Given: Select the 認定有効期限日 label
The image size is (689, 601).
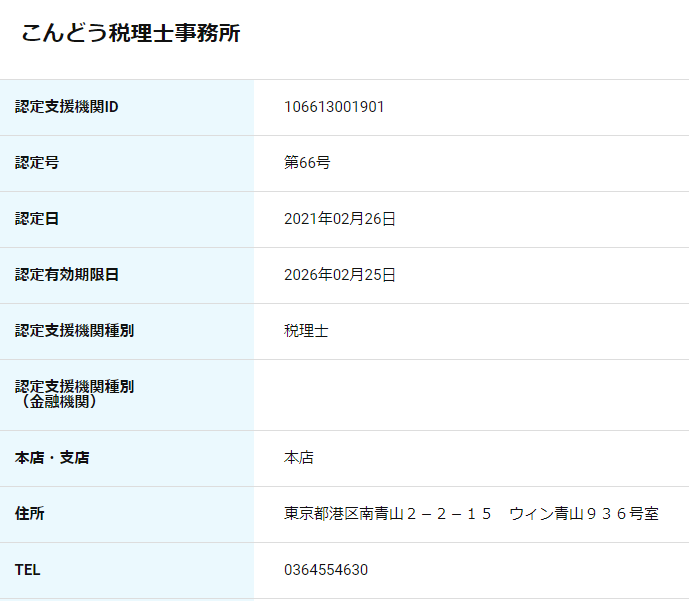Looking at the screenshot, I should pyautogui.click(x=67, y=275).
